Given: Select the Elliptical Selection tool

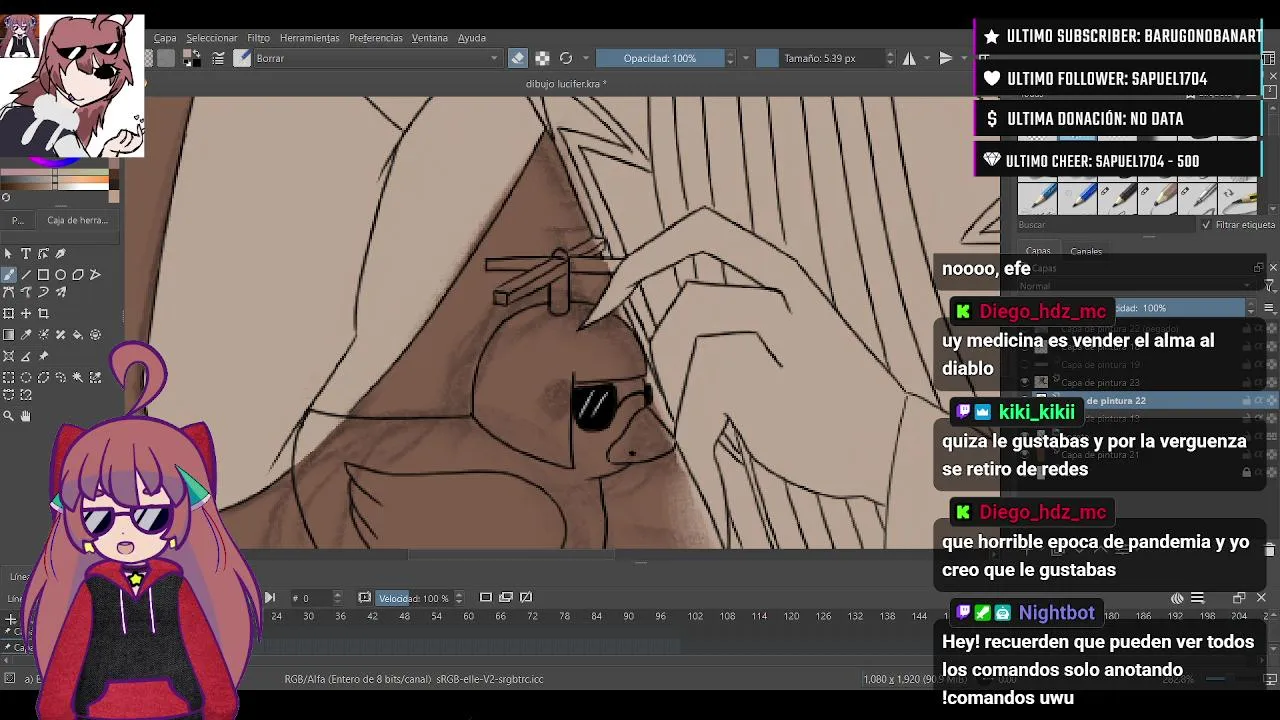Looking at the screenshot, I should coord(26,377).
